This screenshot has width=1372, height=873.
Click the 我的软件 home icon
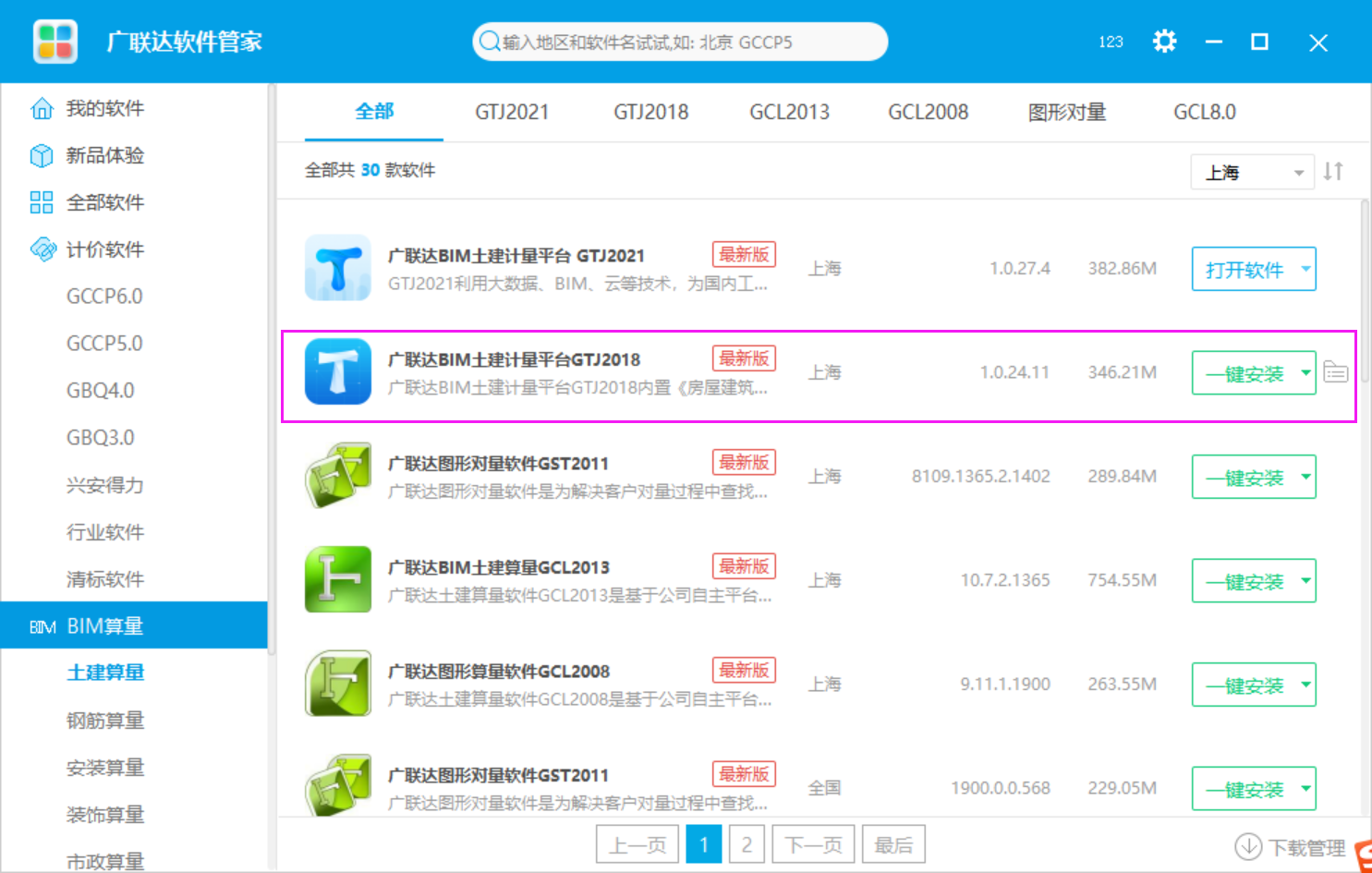point(42,109)
